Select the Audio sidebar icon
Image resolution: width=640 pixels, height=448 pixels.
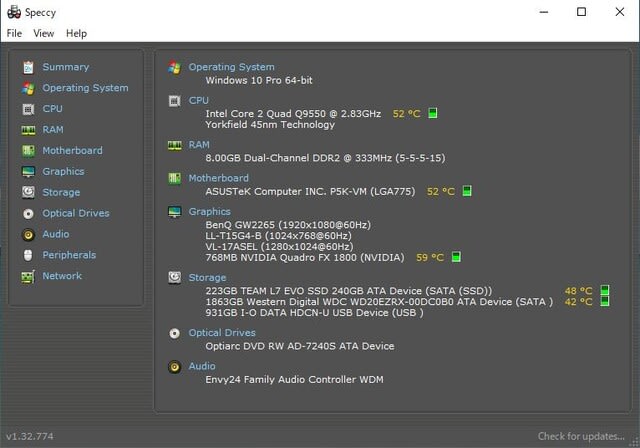(x=28, y=235)
